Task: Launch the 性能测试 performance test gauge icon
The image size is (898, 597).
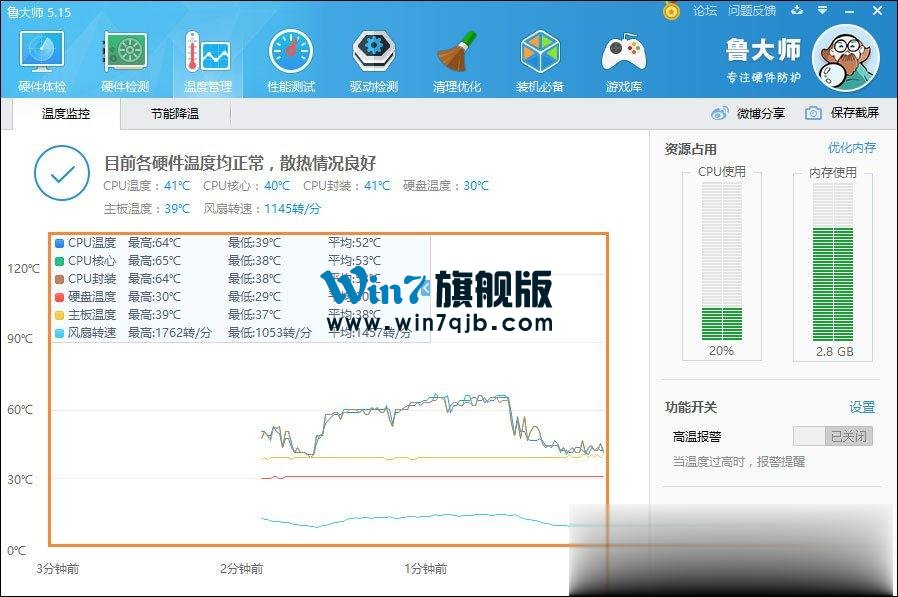Action: (x=291, y=62)
